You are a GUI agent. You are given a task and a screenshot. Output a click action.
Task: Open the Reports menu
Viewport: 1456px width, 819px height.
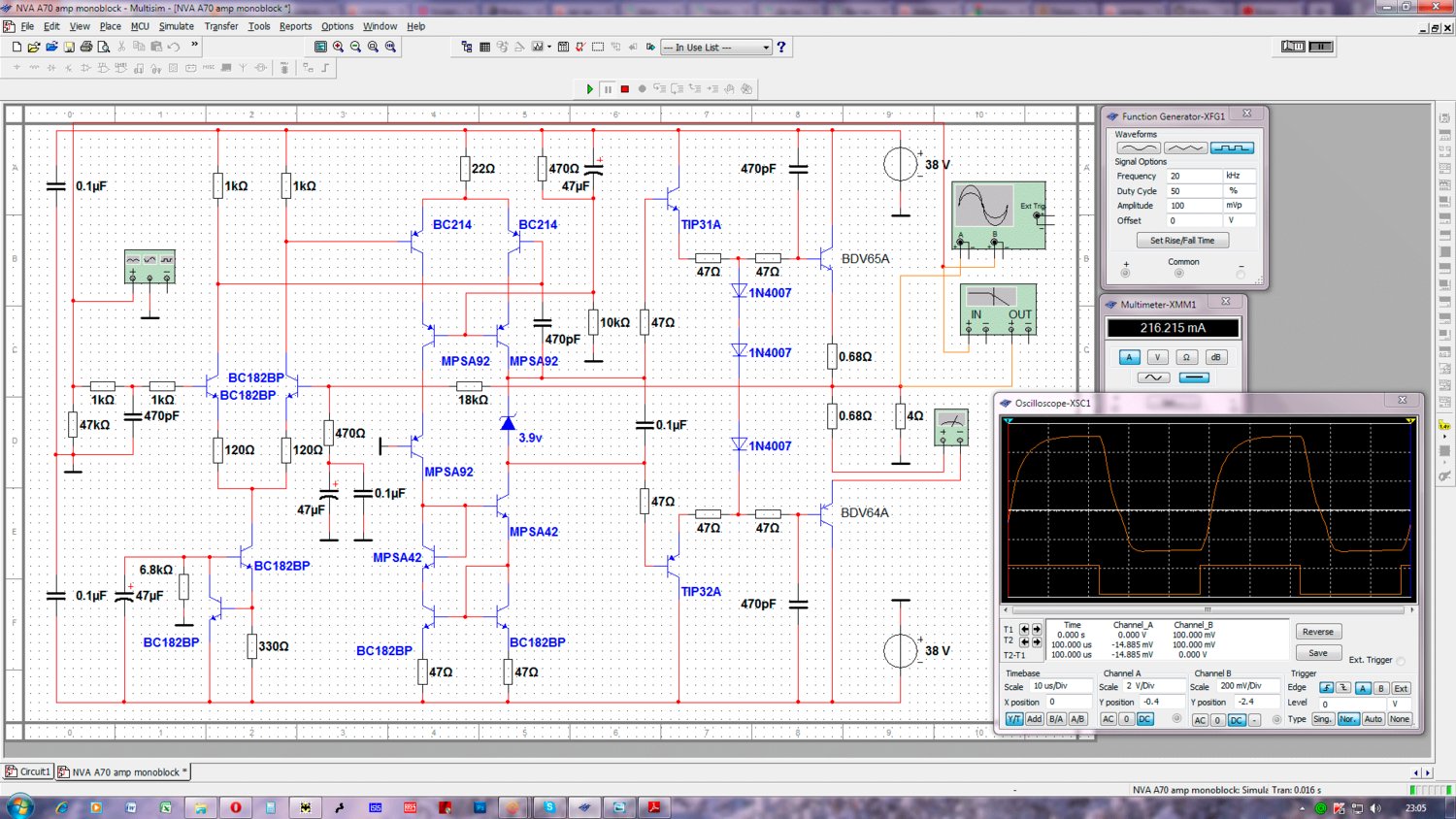296,26
